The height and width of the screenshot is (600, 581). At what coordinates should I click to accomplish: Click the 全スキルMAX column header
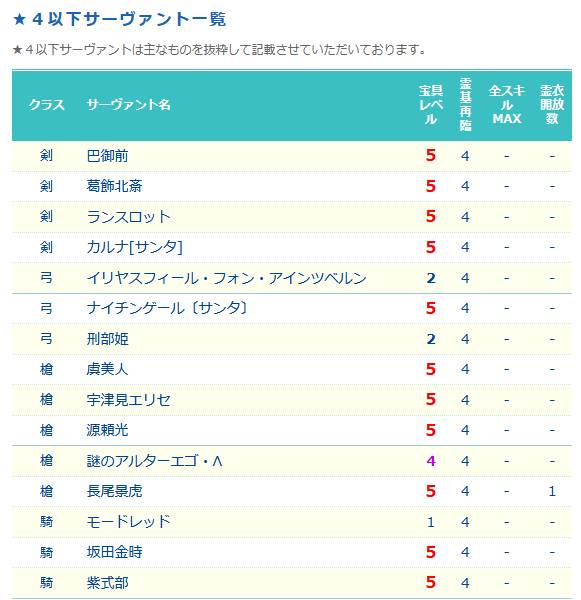507,104
